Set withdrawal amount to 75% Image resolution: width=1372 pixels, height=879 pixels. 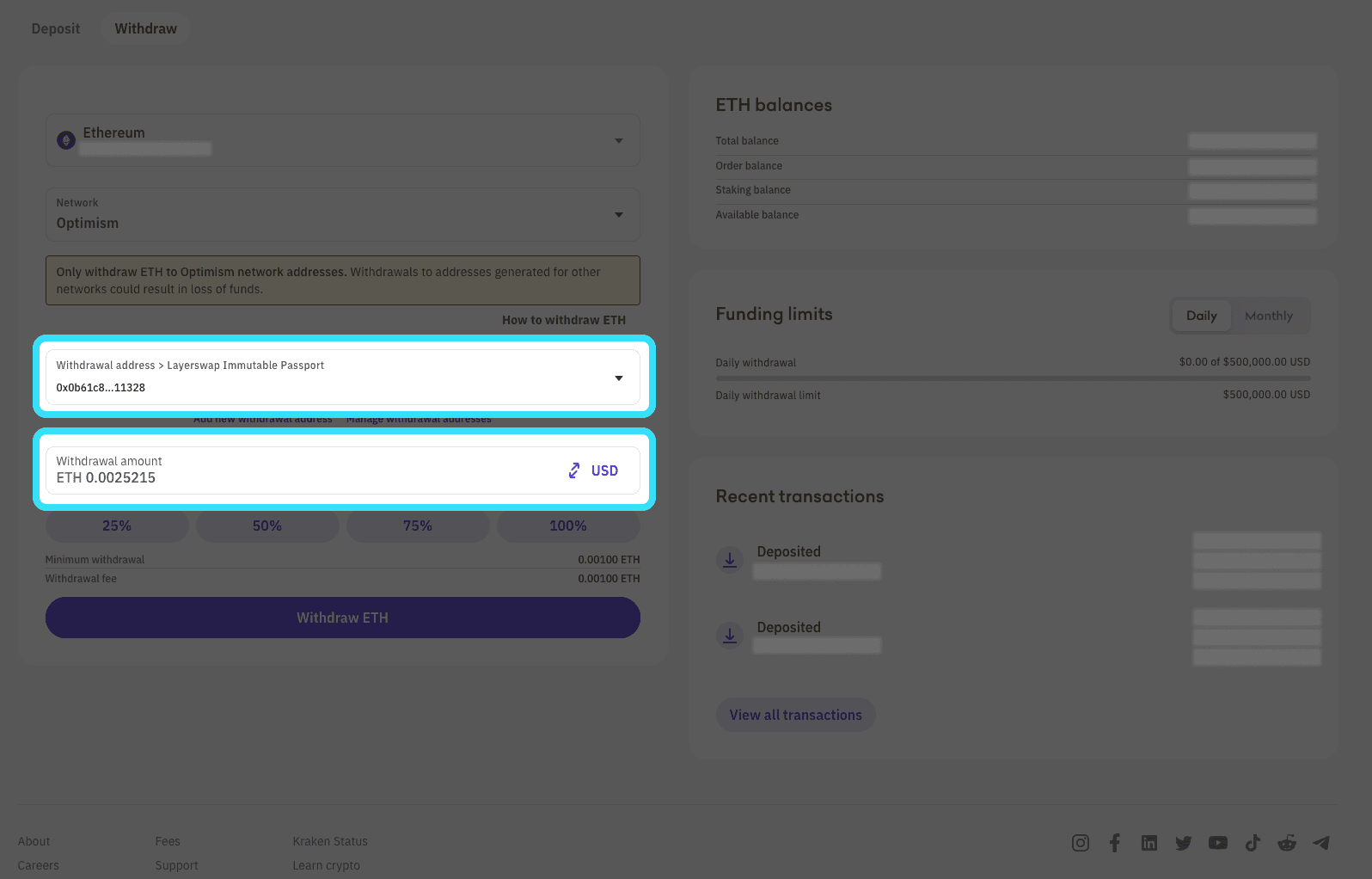click(418, 526)
